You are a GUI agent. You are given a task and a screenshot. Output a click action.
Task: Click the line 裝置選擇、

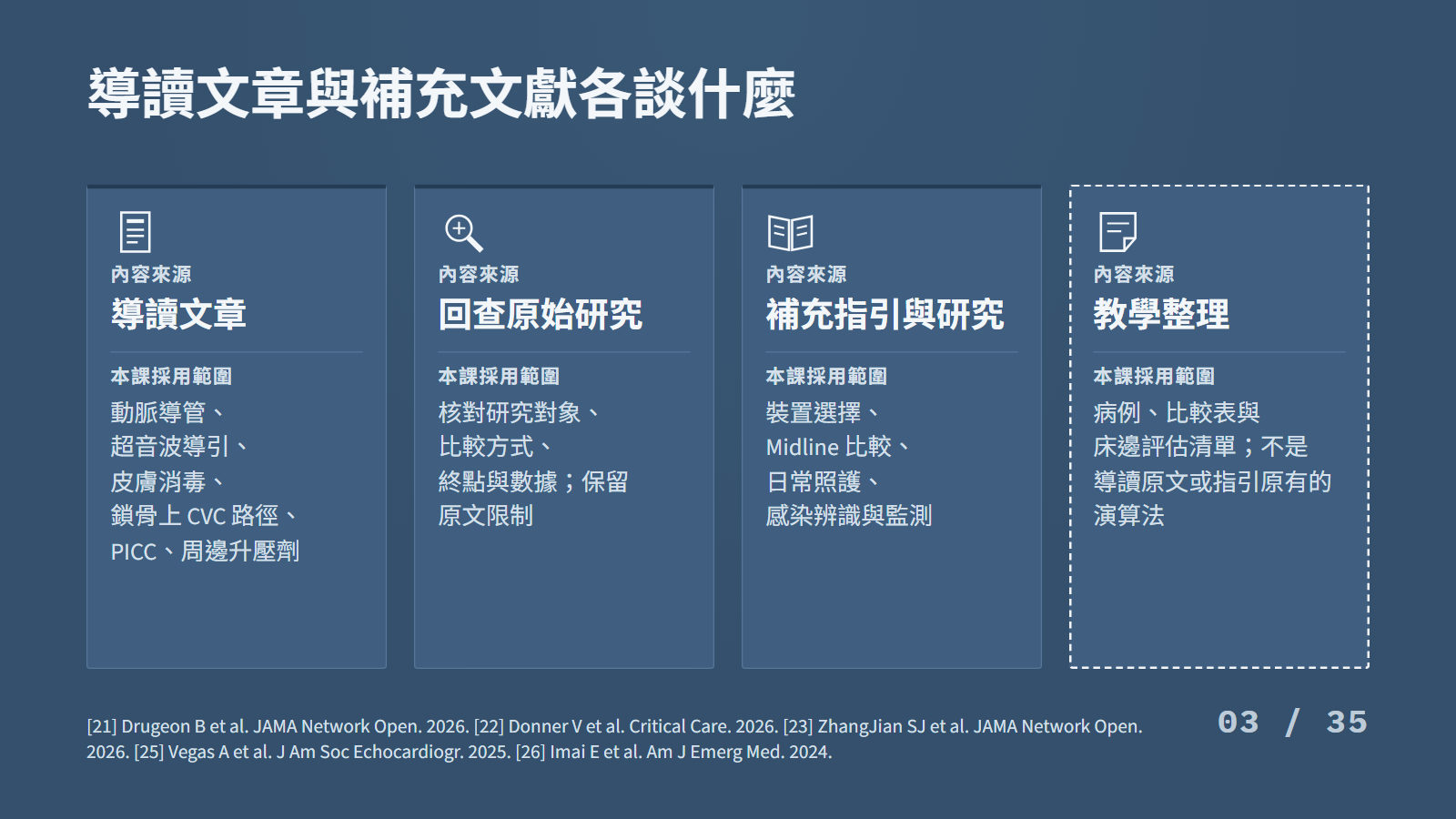tap(824, 413)
